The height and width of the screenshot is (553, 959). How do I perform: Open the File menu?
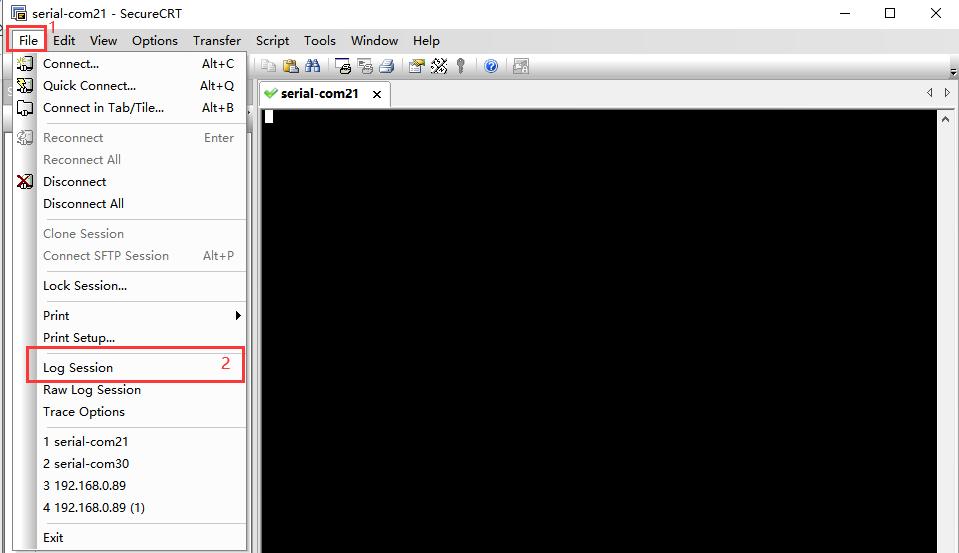(x=28, y=40)
